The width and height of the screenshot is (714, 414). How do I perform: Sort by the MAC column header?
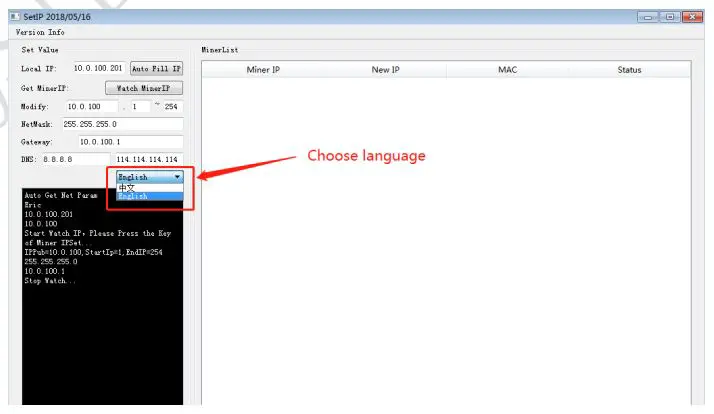pyautogui.click(x=507, y=70)
